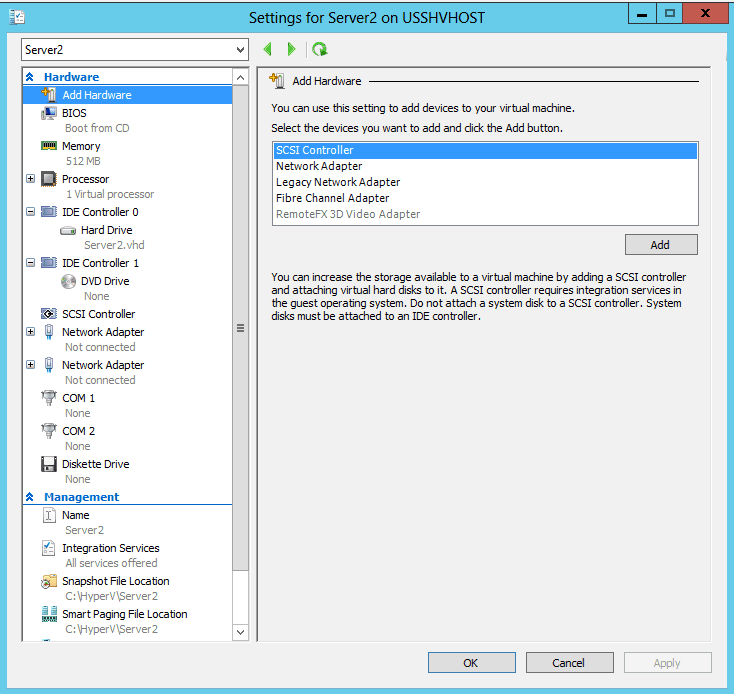
Task: Click the icon of the first Network Adapter
Action: [49, 331]
